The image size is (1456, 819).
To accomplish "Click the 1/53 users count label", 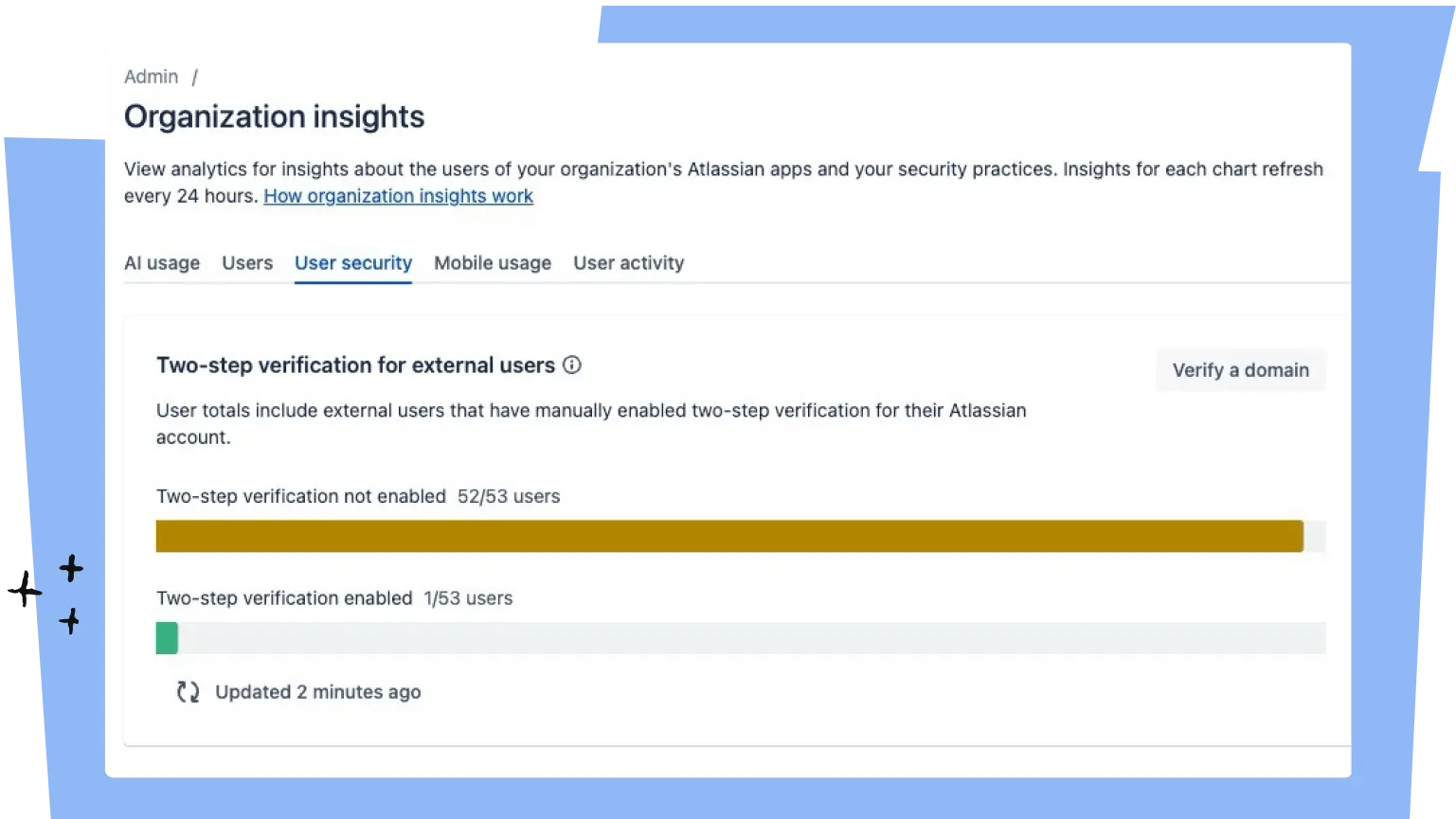I will 468,598.
